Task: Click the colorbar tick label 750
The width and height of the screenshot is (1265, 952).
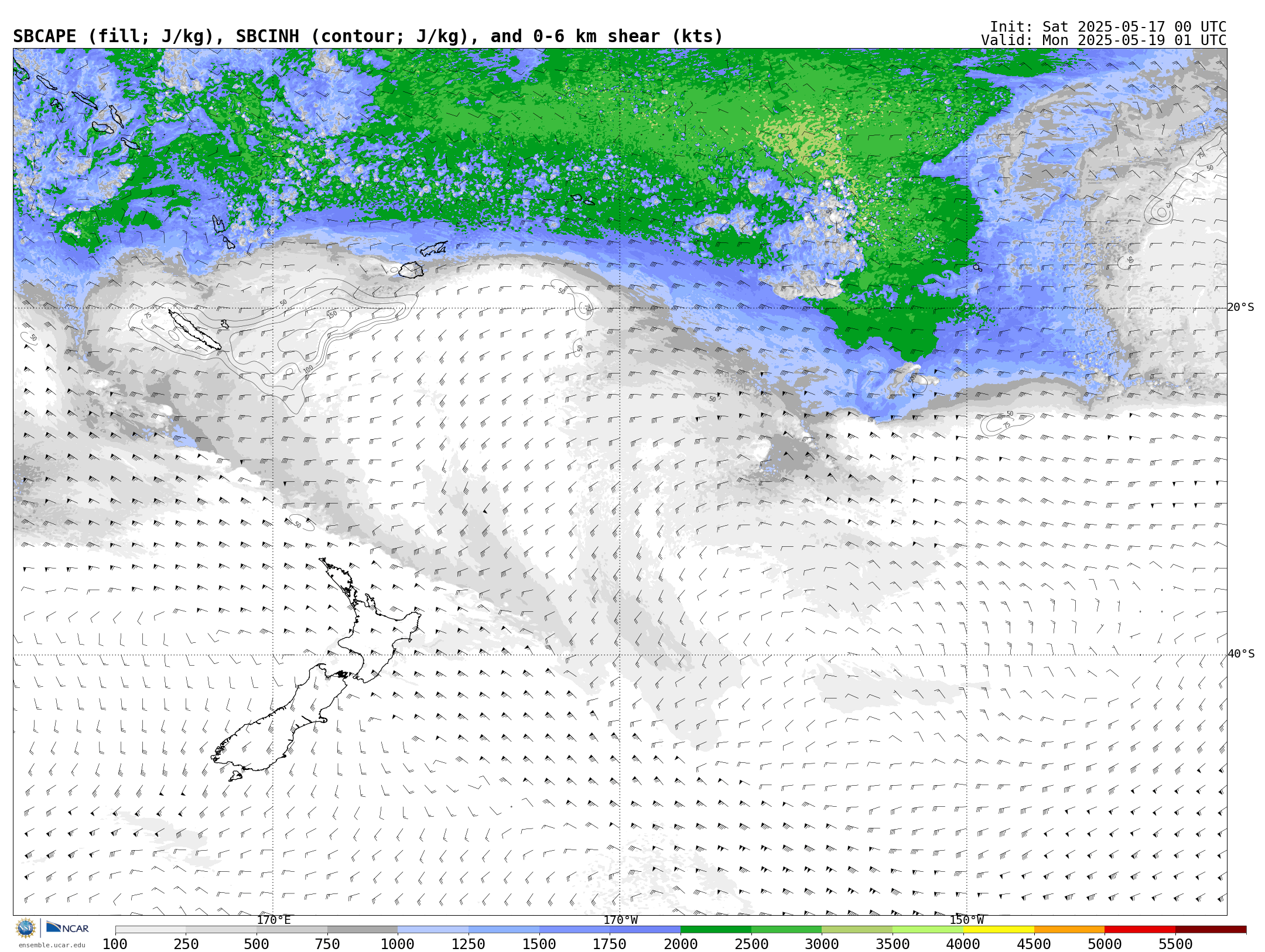Action: [327, 944]
